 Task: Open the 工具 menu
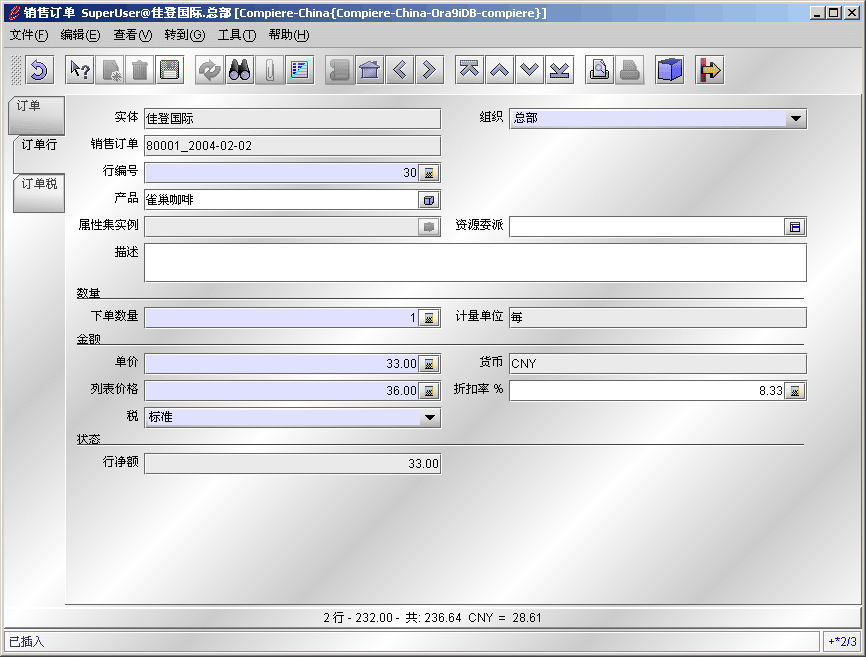point(236,35)
